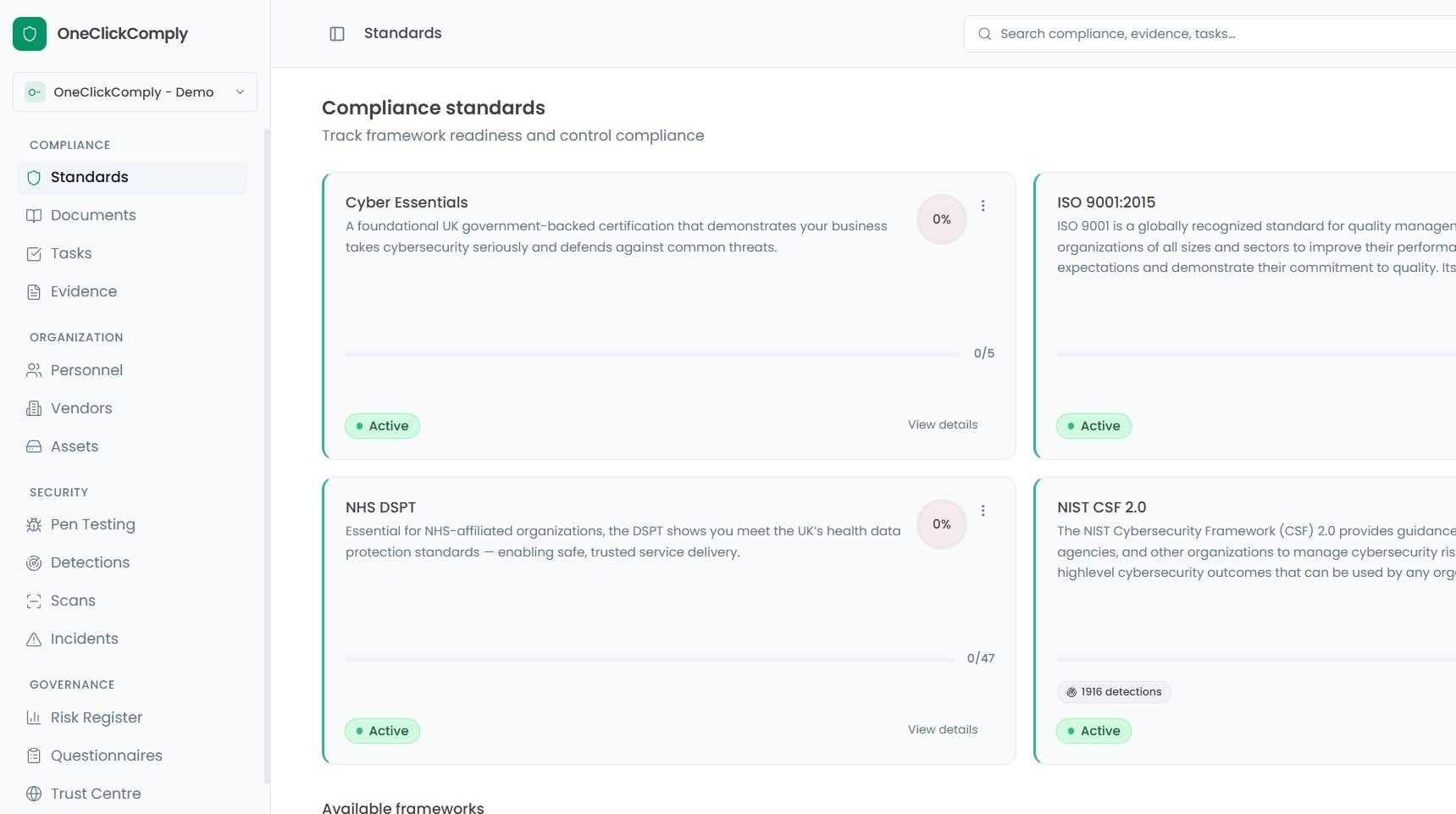Click the OneClickComply shield logo
Viewport: 1456px width, 814px height.
pyautogui.click(x=30, y=34)
